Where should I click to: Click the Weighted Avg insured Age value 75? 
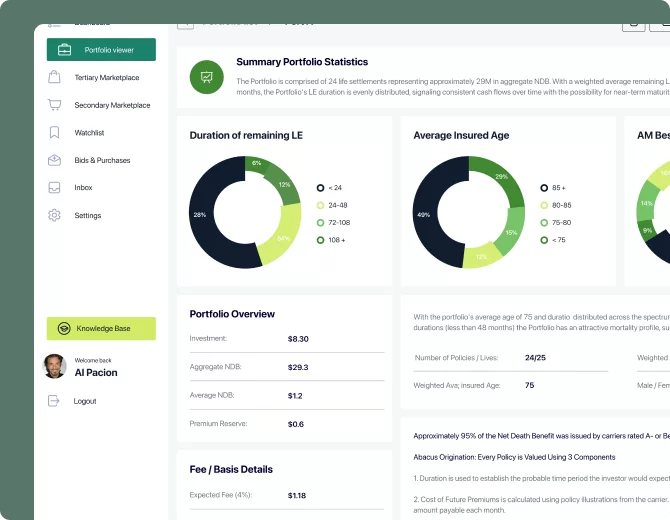tap(529, 385)
